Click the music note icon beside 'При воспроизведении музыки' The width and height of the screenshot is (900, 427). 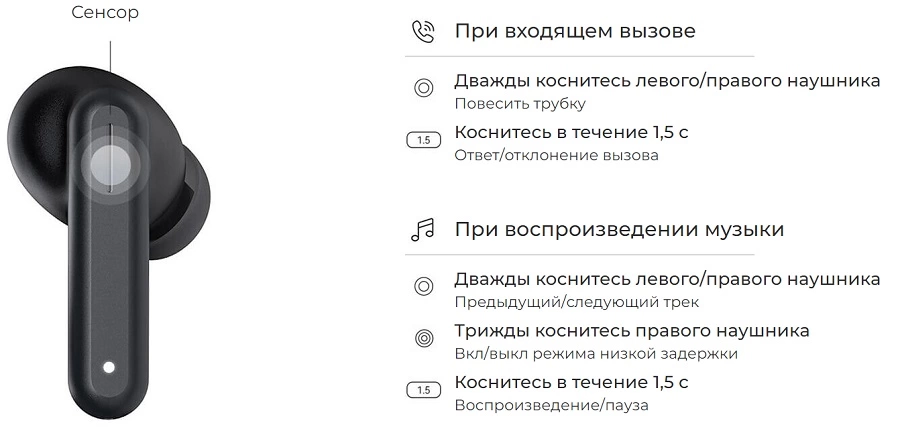[423, 230]
